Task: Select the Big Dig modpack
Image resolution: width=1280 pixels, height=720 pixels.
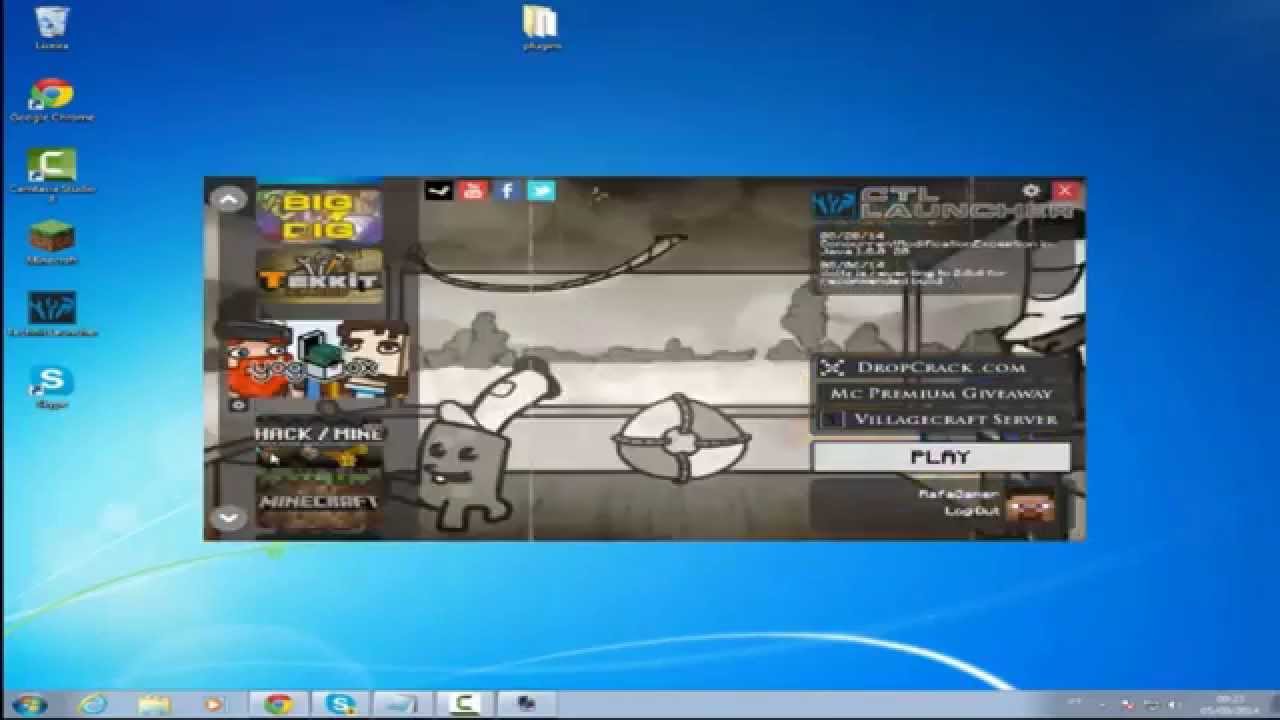Action: [x=318, y=215]
